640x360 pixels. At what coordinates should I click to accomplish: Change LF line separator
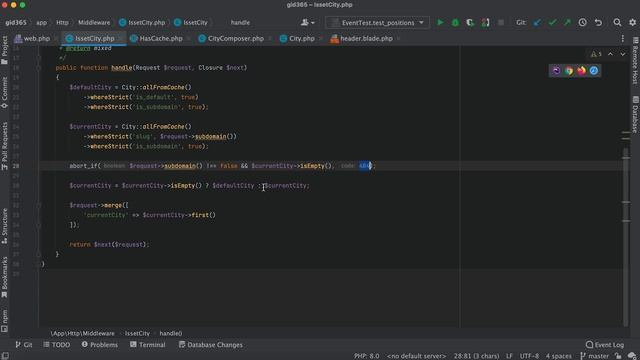(509, 356)
